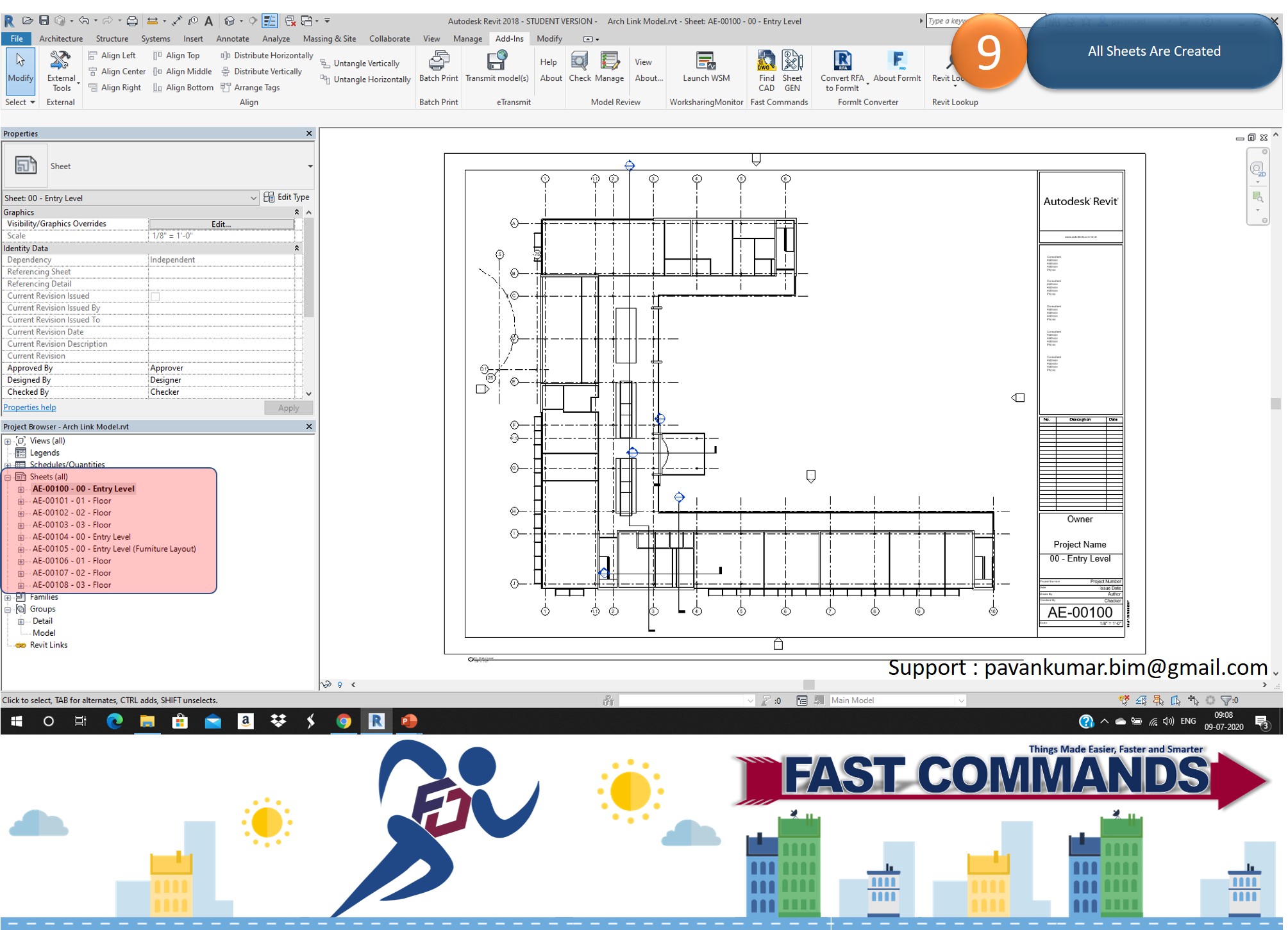This screenshot has width=1288, height=930.
Task: Select sheet AE-00105 Furniture Layout
Action: (114, 549)
